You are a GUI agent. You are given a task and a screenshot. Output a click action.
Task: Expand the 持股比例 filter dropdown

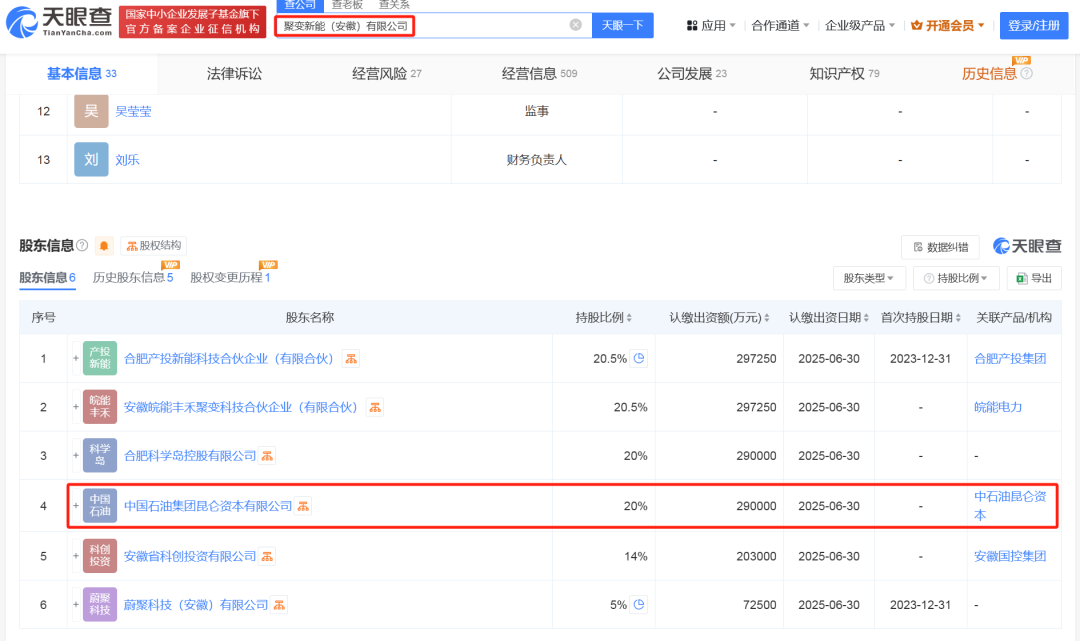coord(955,278)
